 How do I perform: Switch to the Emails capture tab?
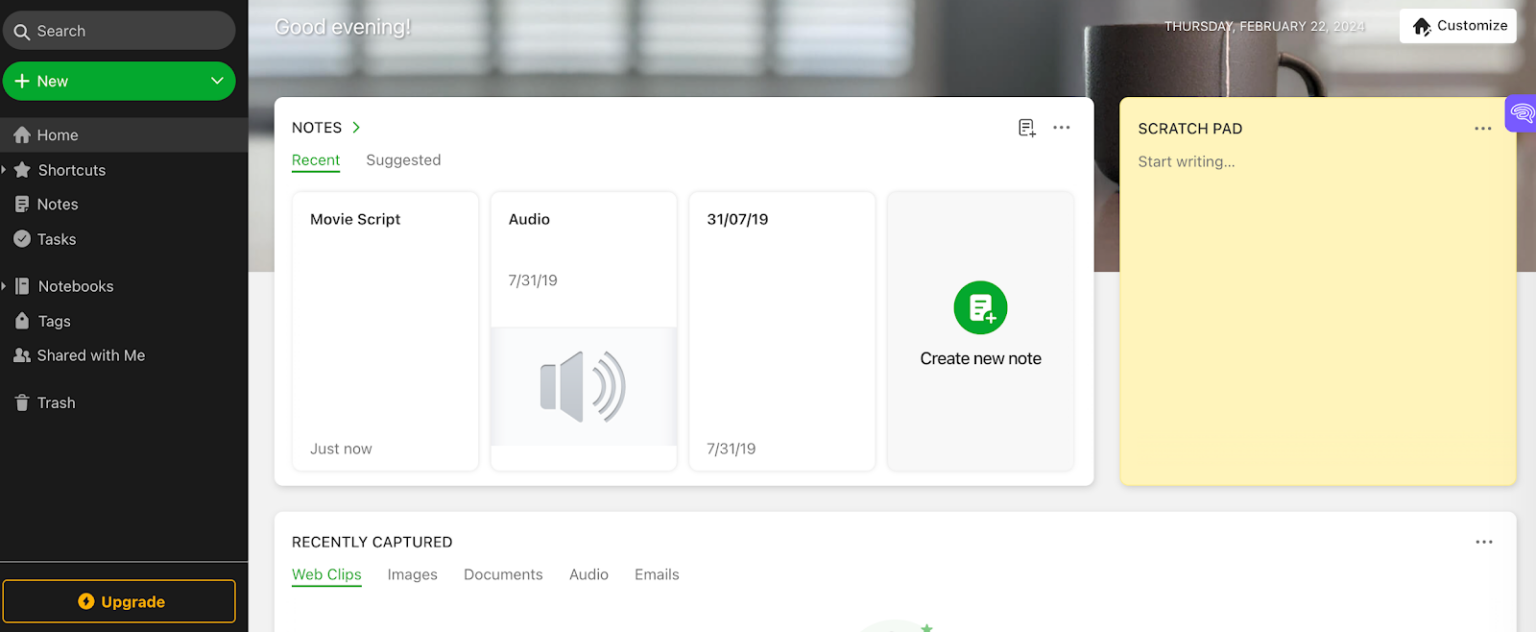[656, 574]
